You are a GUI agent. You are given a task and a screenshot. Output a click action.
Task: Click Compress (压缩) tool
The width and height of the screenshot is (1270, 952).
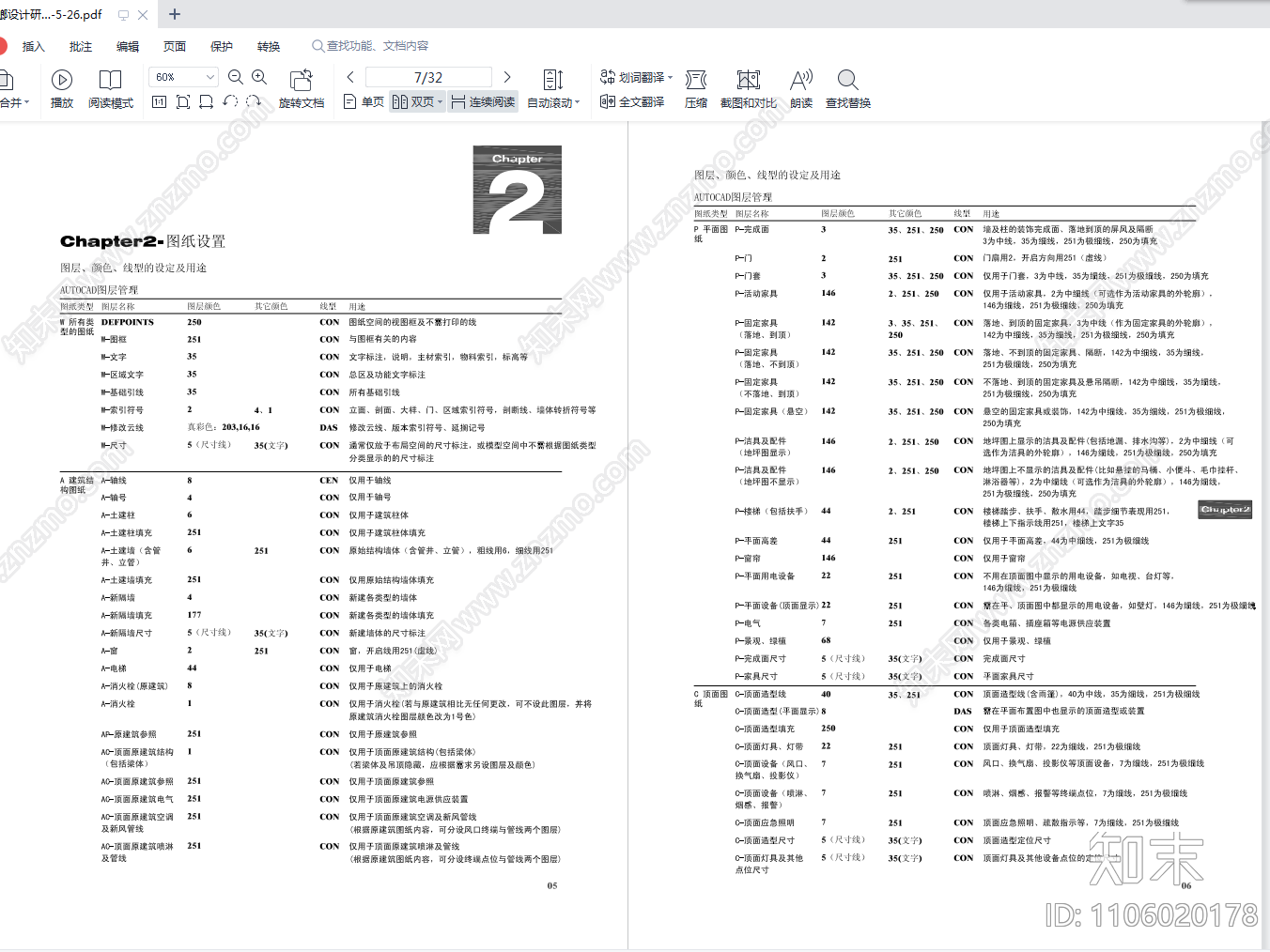click(x=696, y=89)
